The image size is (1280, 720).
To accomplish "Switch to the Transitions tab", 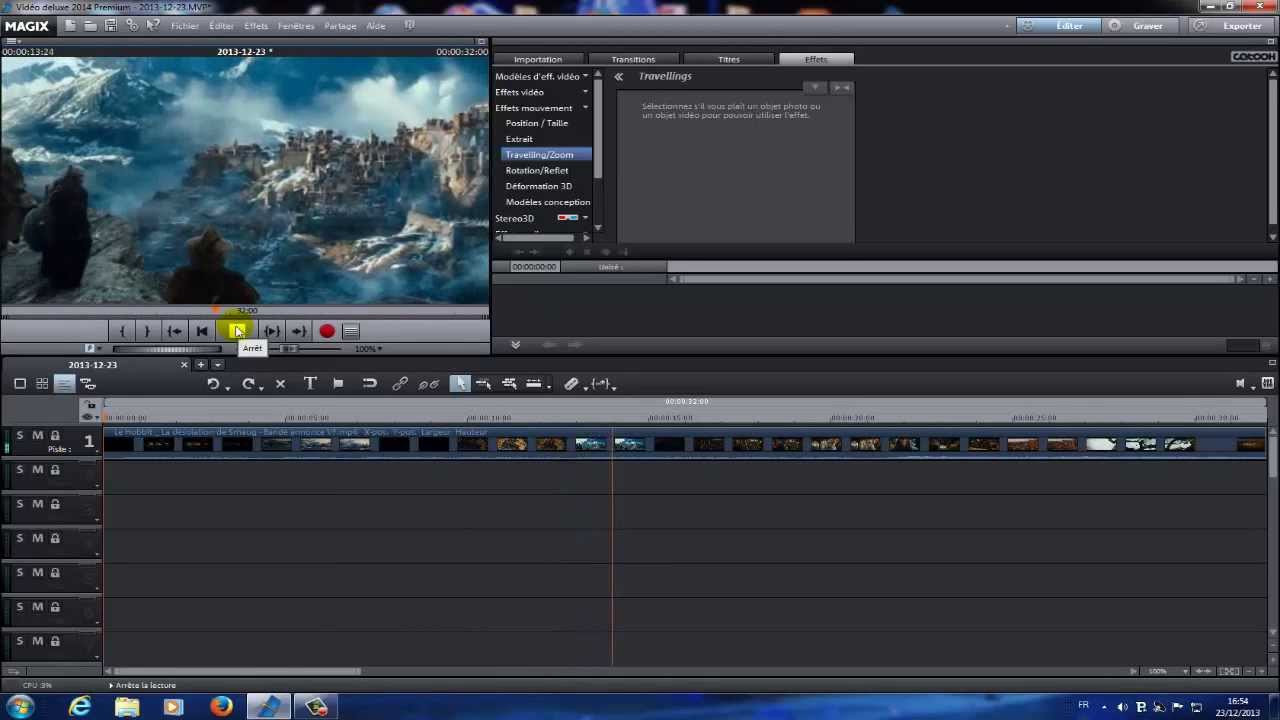I will (633, 59).
